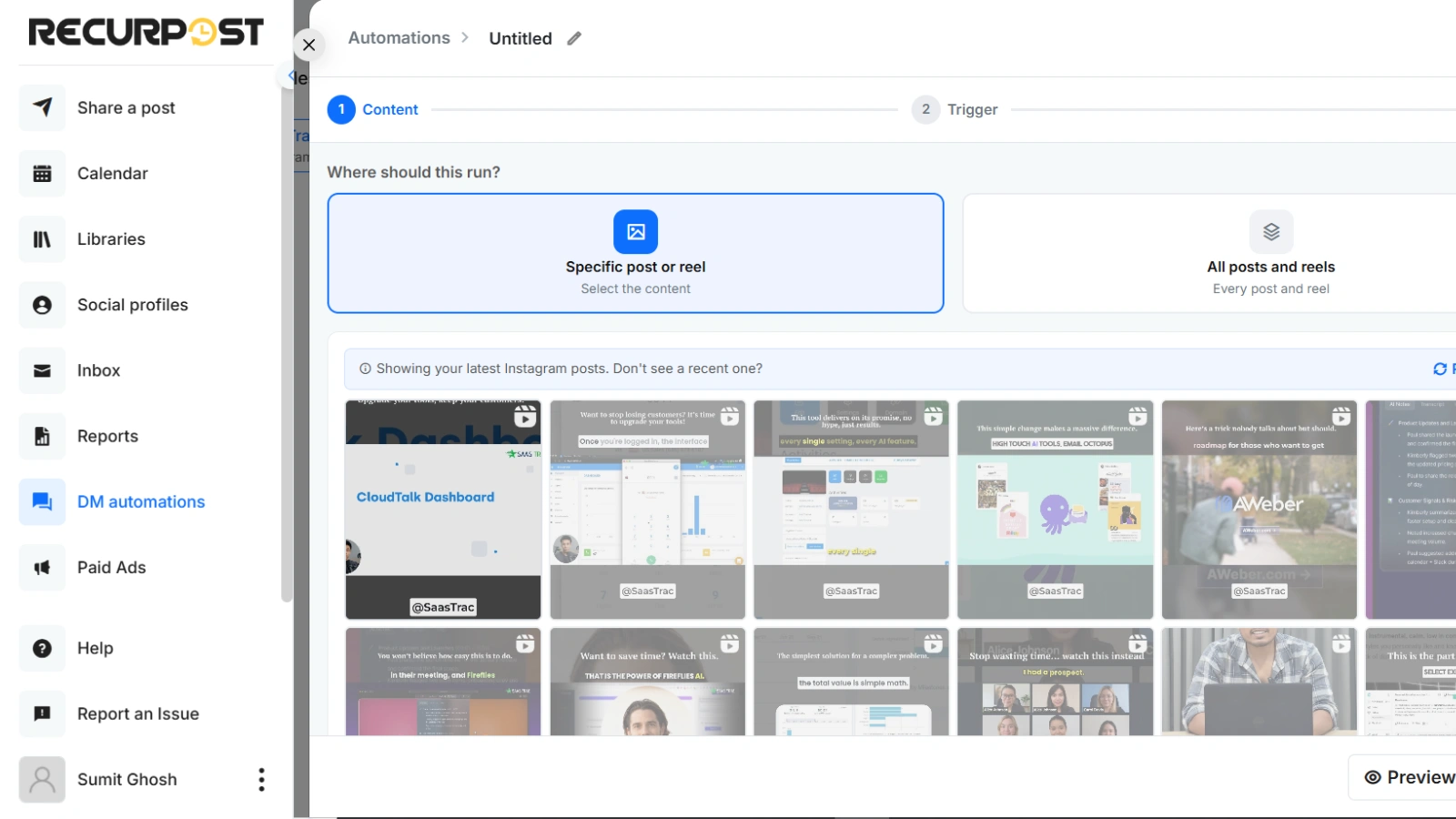Edit the Untitled automation name with pencil icon

coord(574,38)
